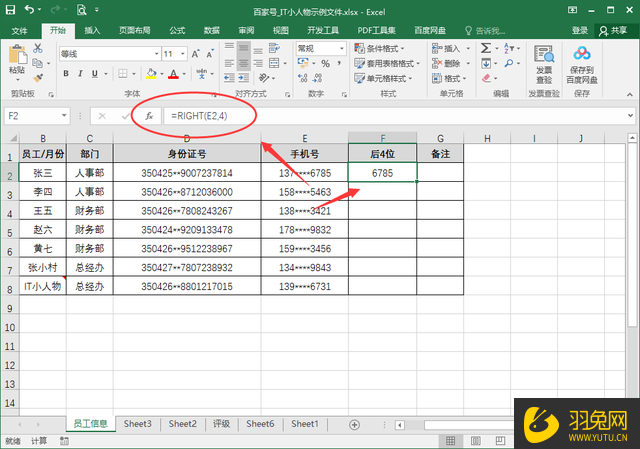
Task: Open the print preview quick-access icon
Action: point(82,10)
